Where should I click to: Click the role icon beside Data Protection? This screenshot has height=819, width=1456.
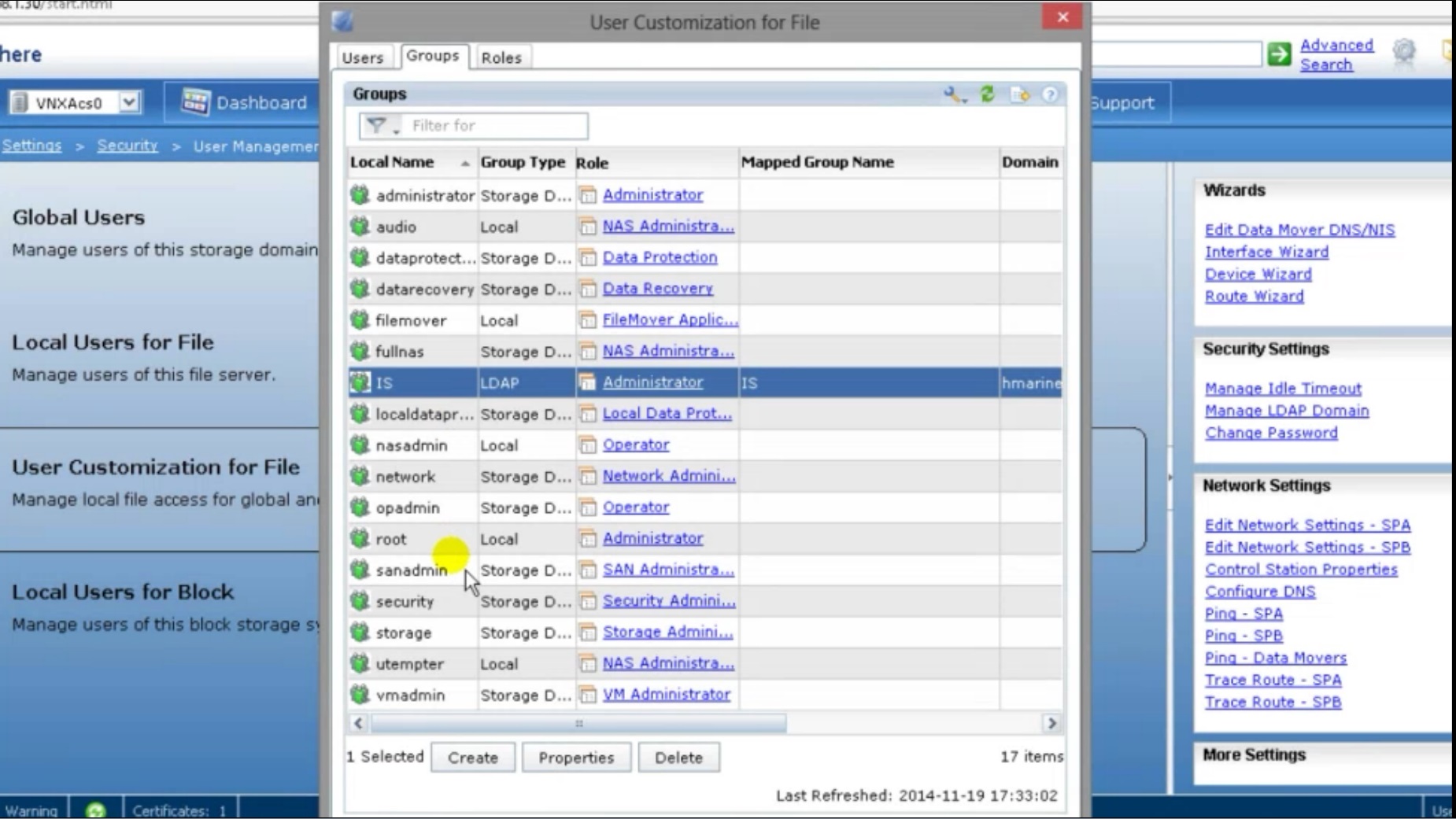(x=588, y=257)
